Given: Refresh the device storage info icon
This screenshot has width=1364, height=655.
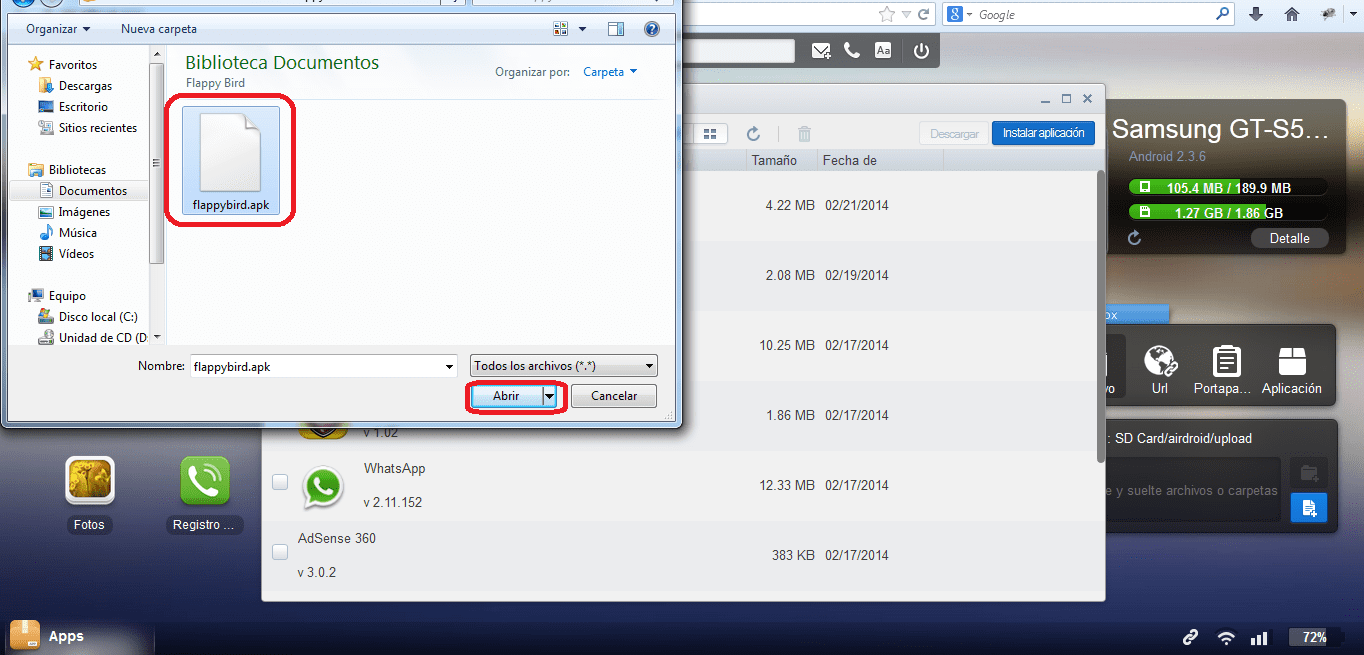Looking at the screenshot, I should pyautogui.click(x=1134, y=238).
